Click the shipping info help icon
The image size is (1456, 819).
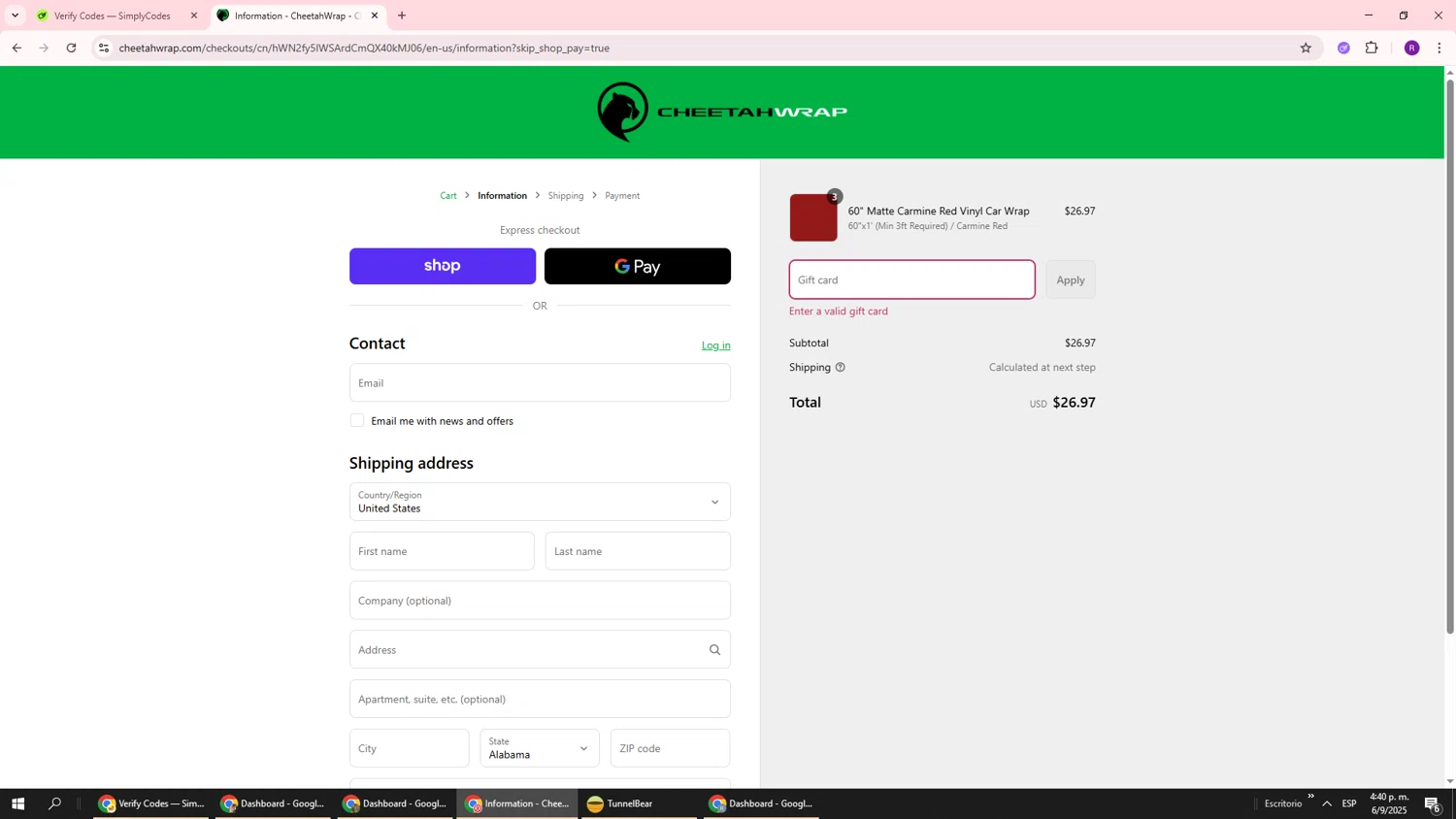(841, 368)
